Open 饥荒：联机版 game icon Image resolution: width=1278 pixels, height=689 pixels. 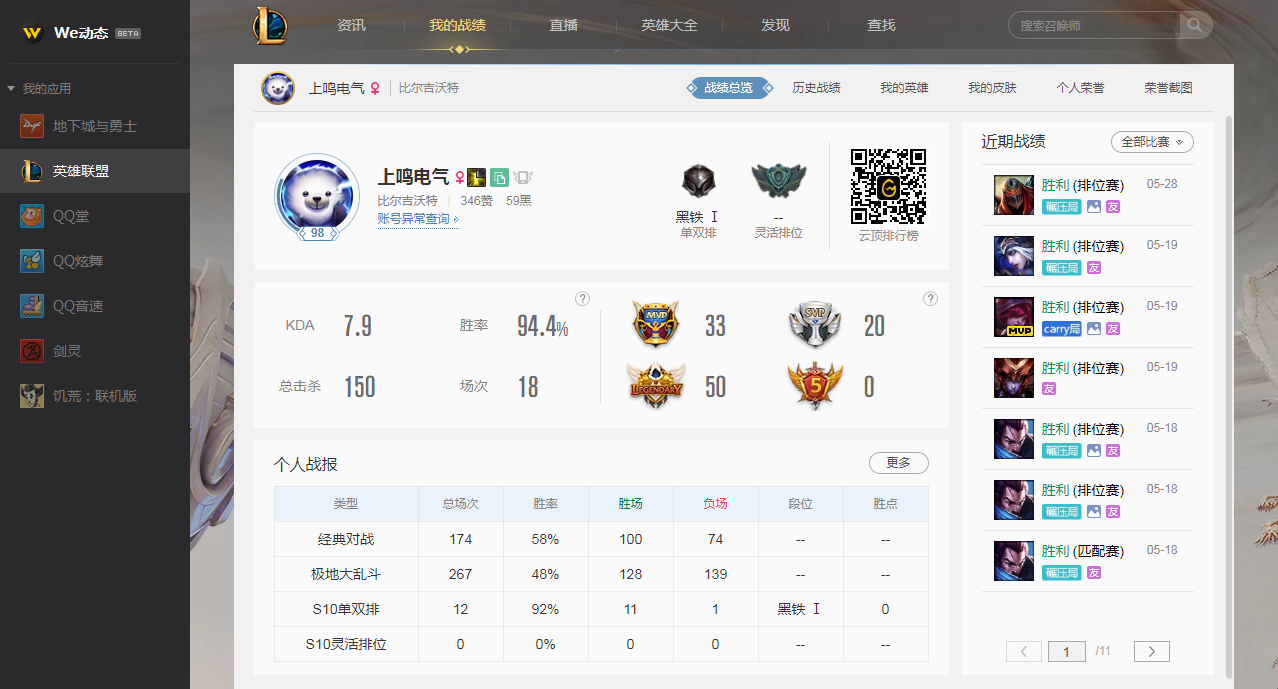point(32,396)
